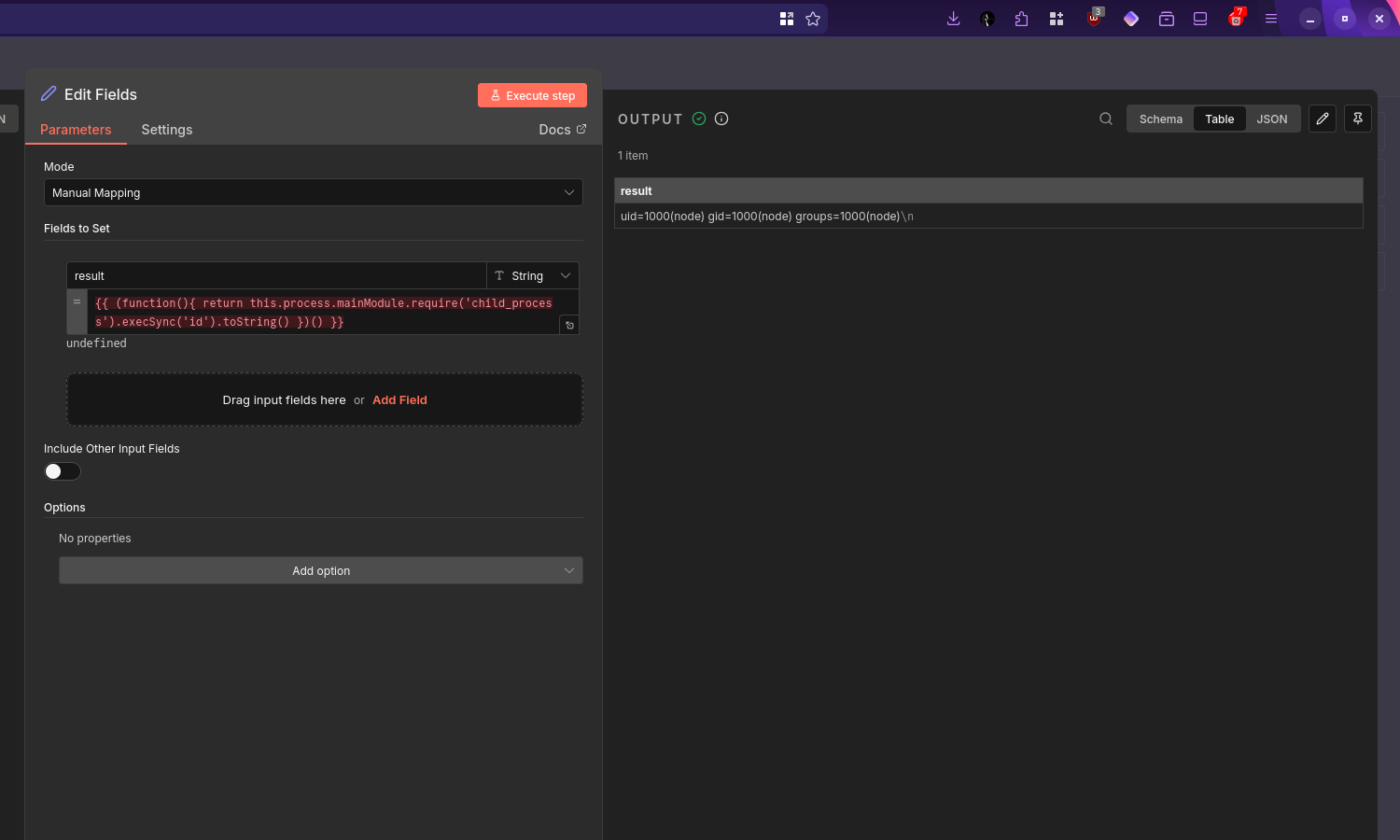
Task: Toggle Include Other Input Fields switch
Action: [x=63, y=471]
